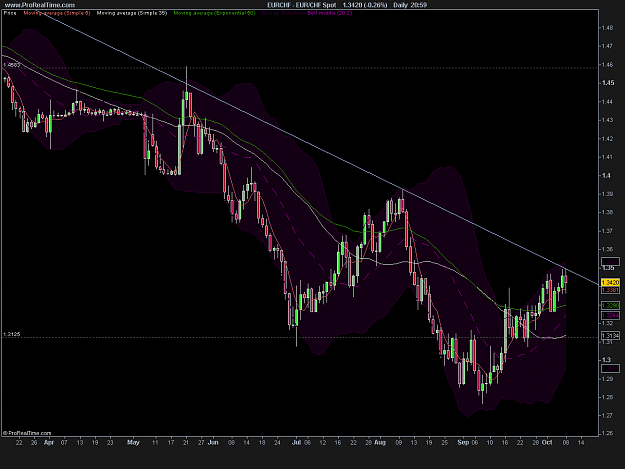Click the magenta 1.3244 Bollinger middle tag
Image resolution: width=625 pixels, height=469 pixels.
610,316
